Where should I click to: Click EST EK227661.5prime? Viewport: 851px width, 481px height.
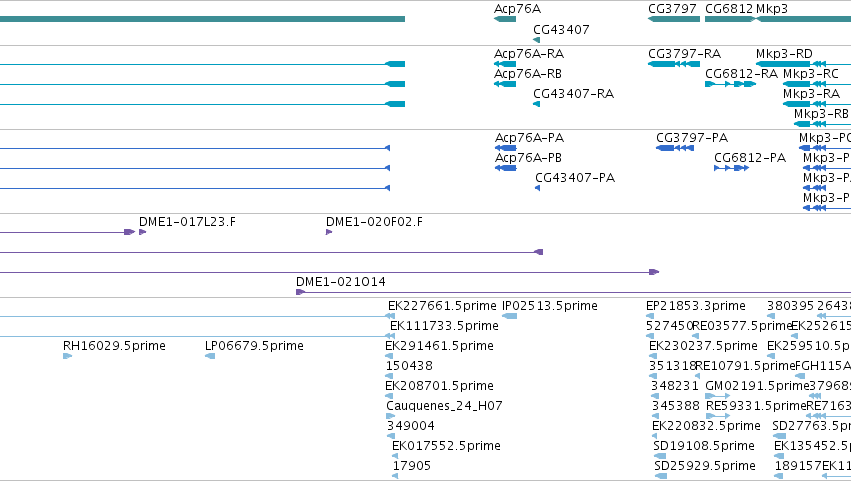coord(442,306)
